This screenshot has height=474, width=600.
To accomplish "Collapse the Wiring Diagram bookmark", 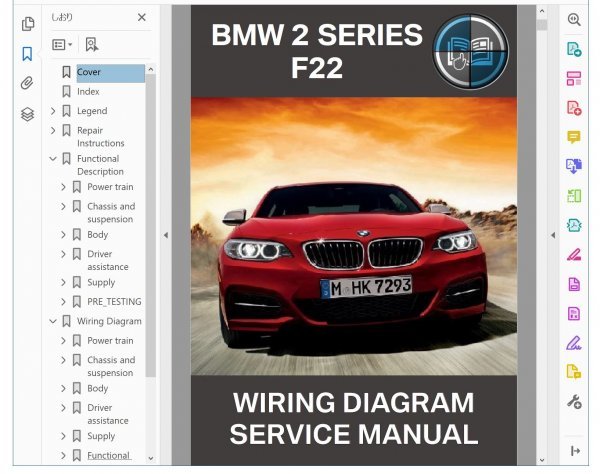I will tap(53, 321).
